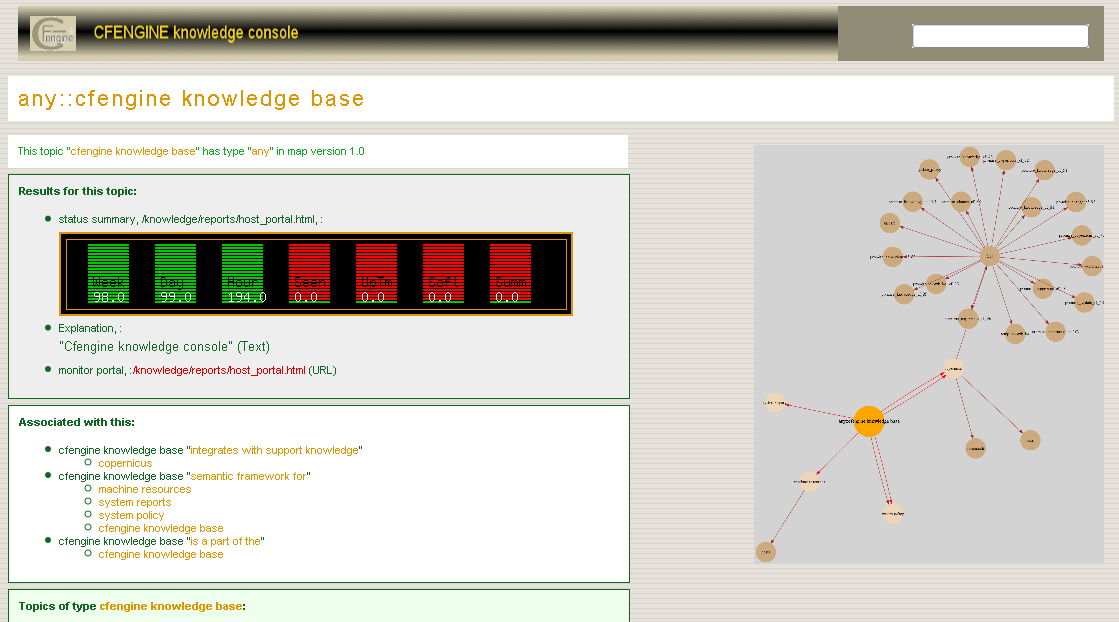
Task: Click the hub node with many radiating arrows
Action: (x=989, y=256)
